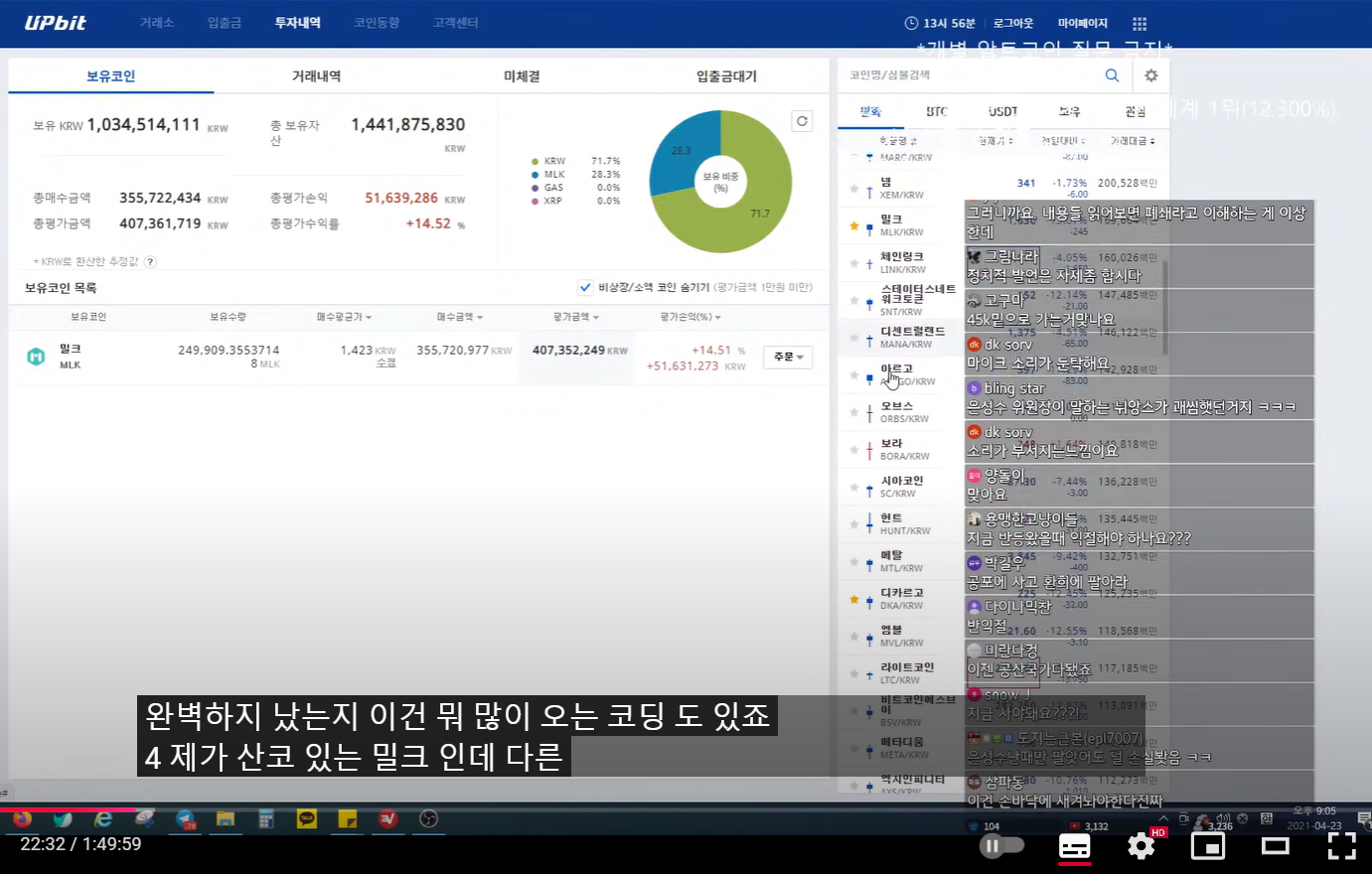The image size is (1372, 874).
Task: Toggle favorite star for 스테이터스네트워크토큰 SNT/KRW
Action: (x=854, y=300)
